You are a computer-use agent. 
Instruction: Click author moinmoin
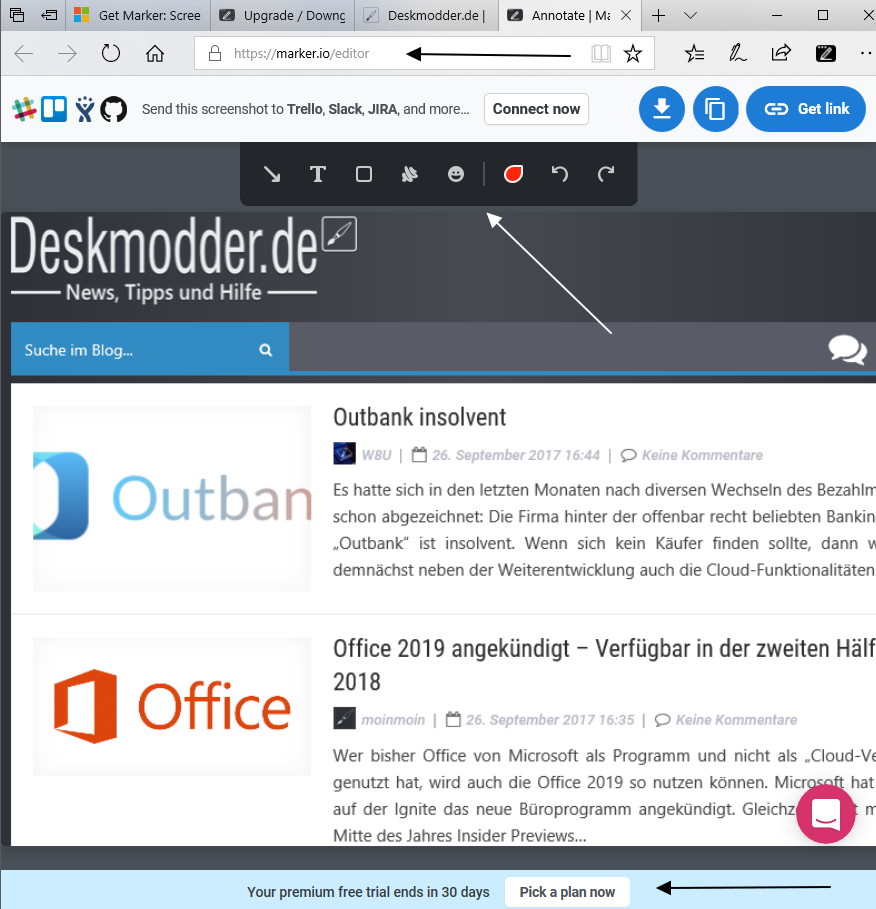pos(393,720)
